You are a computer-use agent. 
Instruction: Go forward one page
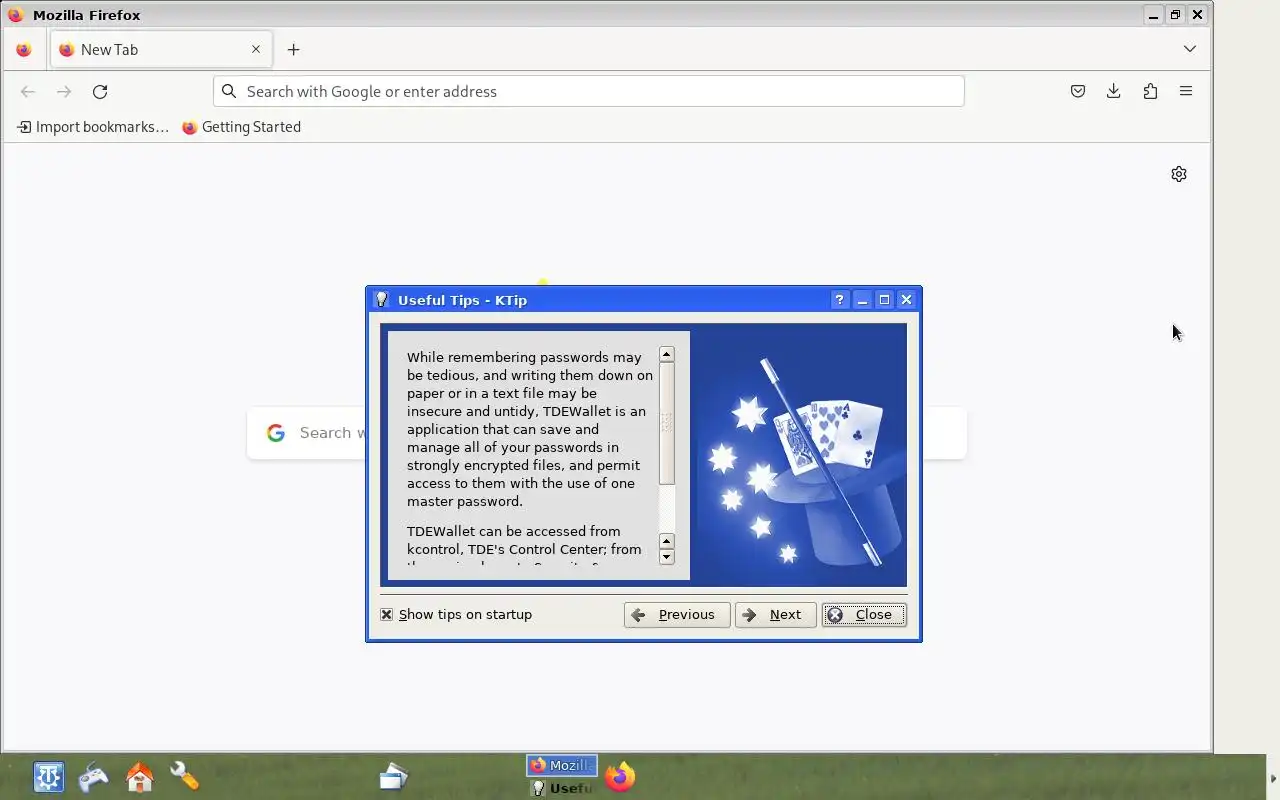[64, 91]
